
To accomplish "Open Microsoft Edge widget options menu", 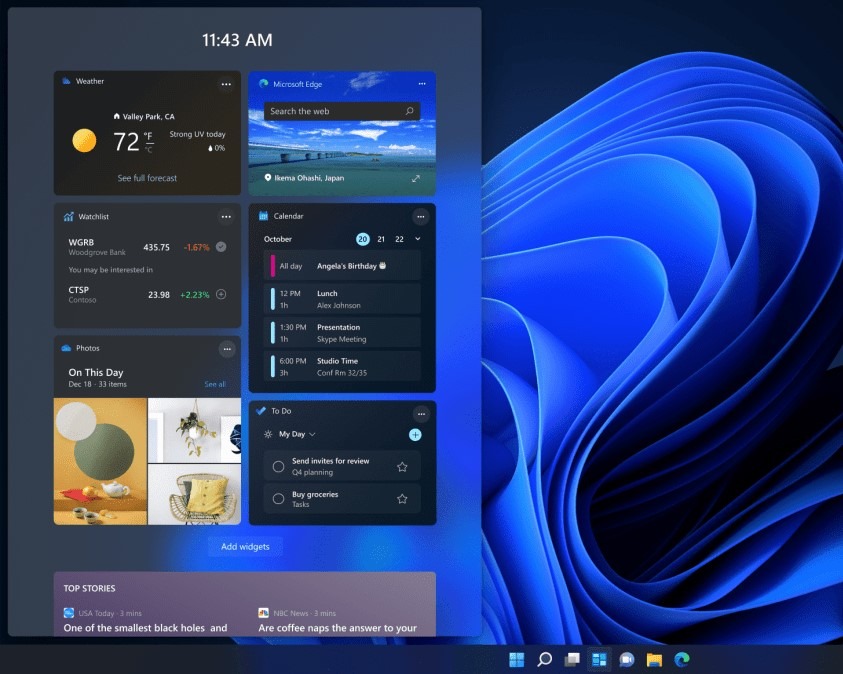I will click(x=422, y=83).
